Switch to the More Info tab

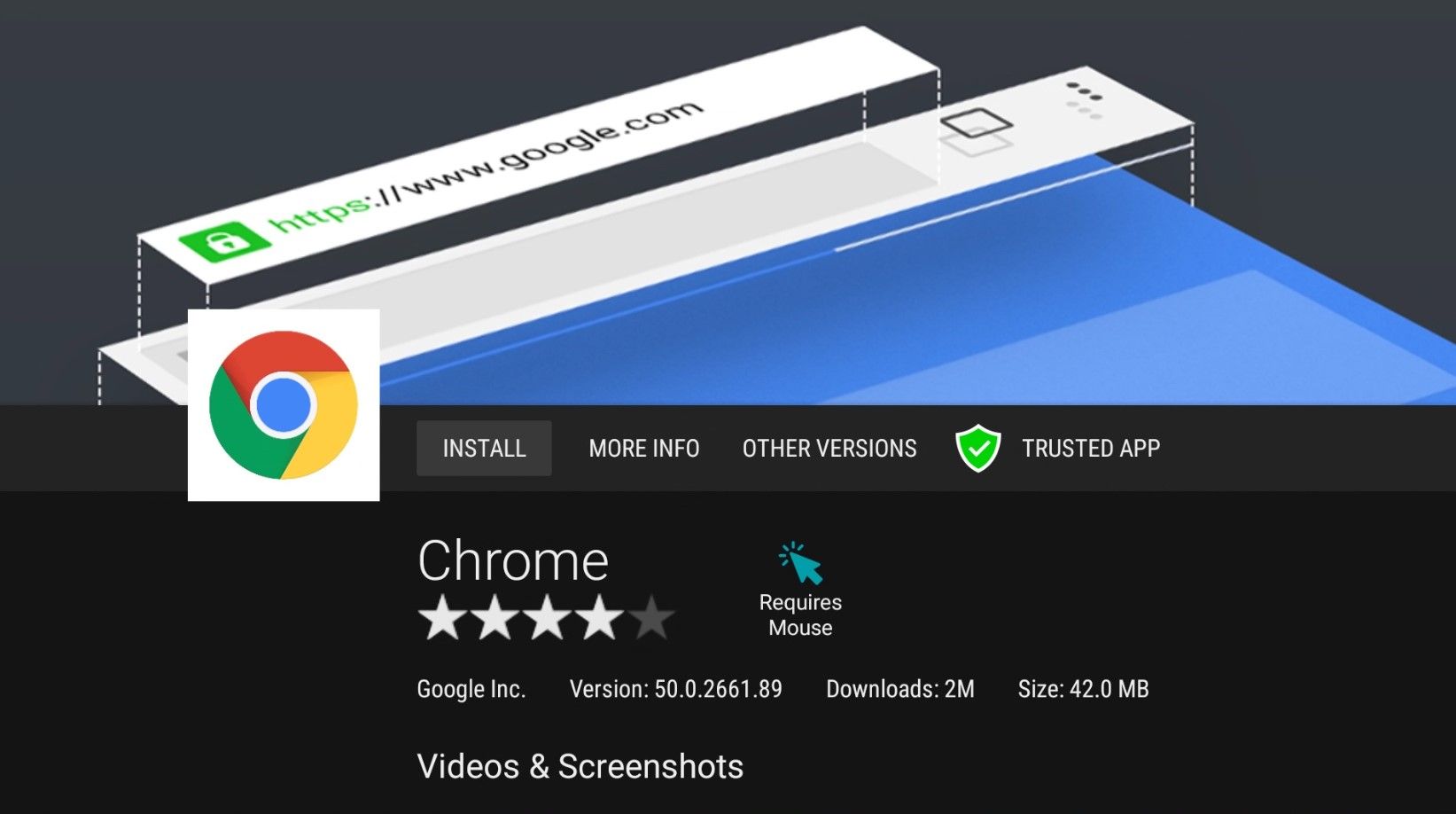point(643,448)
